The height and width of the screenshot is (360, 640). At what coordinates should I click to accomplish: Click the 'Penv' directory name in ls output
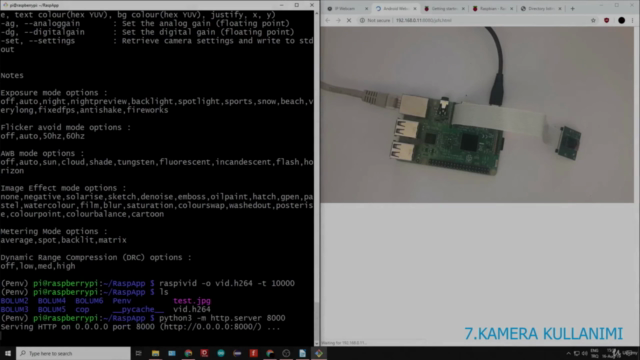click(122, 301)
